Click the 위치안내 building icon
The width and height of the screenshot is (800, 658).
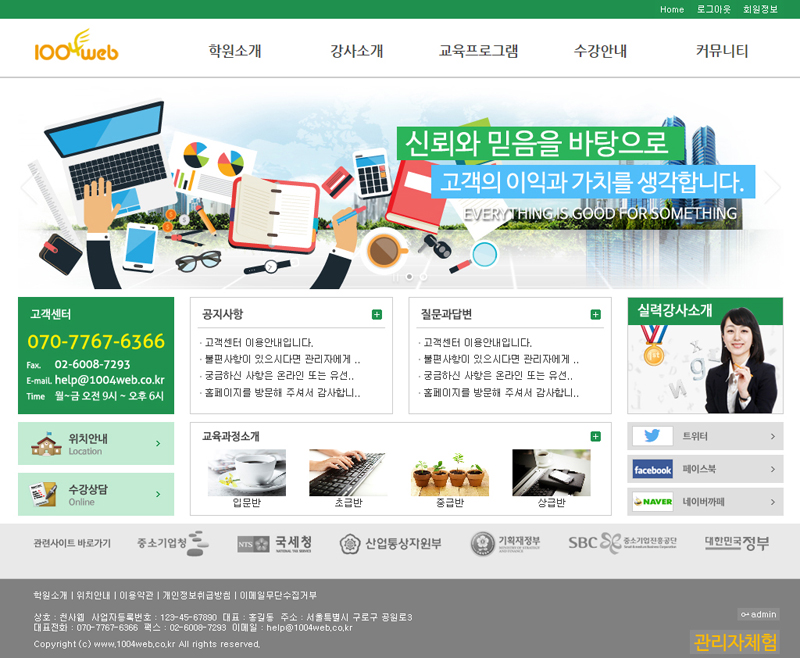click(46, 444)
